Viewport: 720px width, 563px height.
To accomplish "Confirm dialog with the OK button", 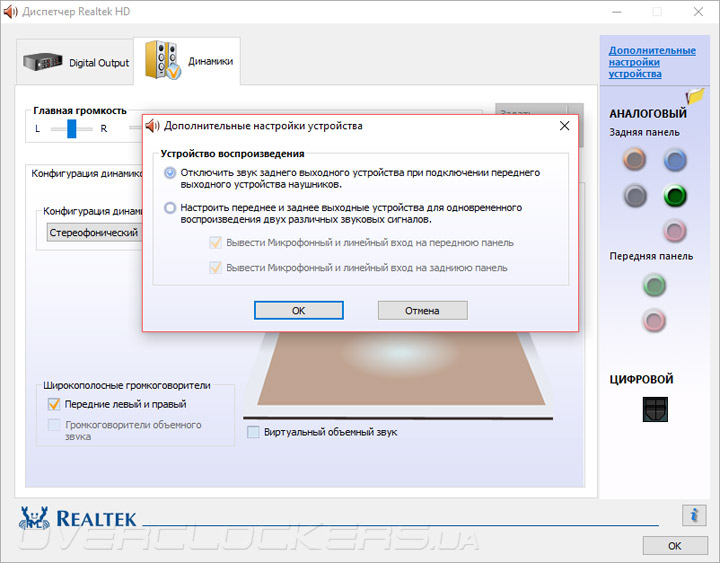I will (298, 310).
